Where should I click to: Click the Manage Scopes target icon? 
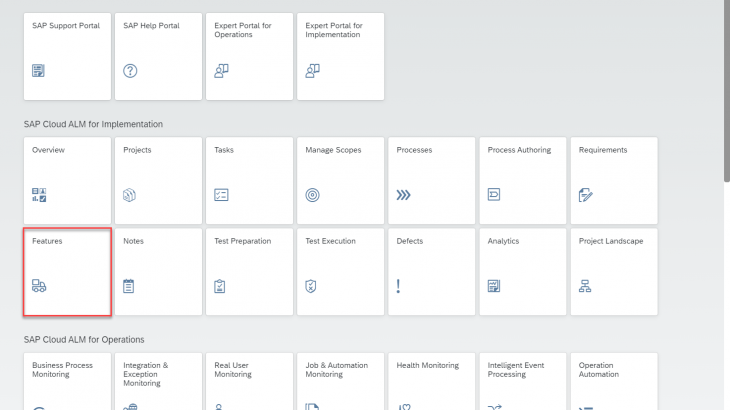point(312,195)
